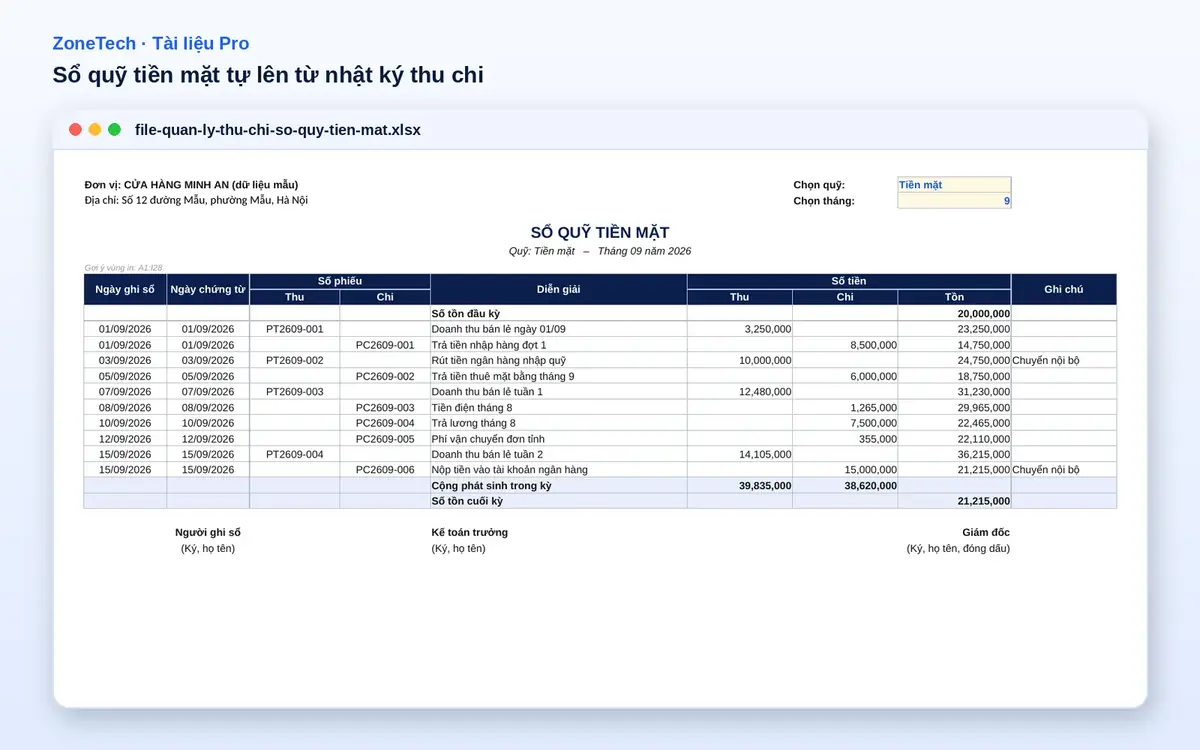The image size is (1200, 750).
Task: Click Nộp tiền vào tài khoản ngân hàng cell
Action: [x=559, y=470]
